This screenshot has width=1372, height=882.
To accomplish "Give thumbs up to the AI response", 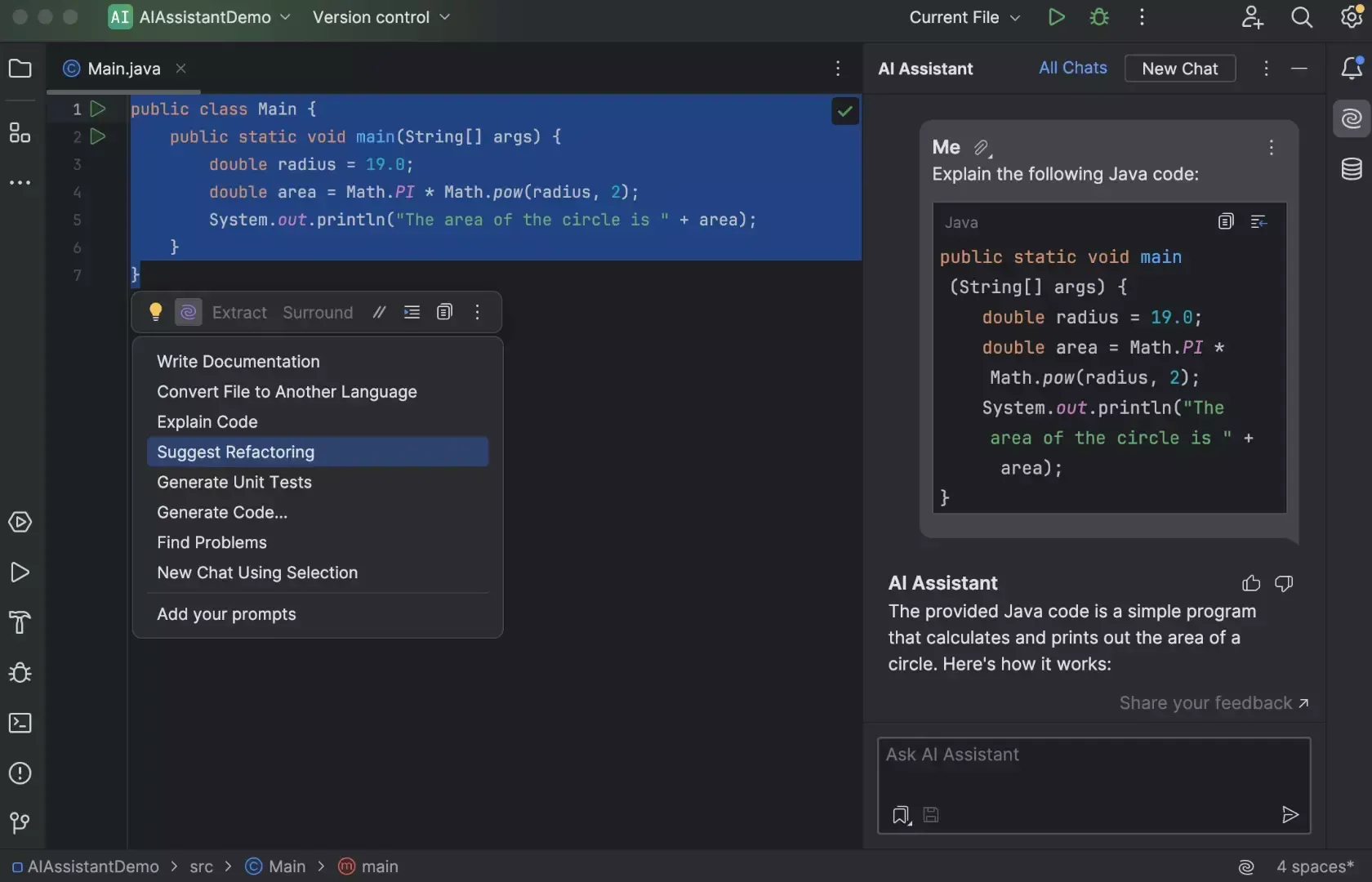I will click(1250, 583).
